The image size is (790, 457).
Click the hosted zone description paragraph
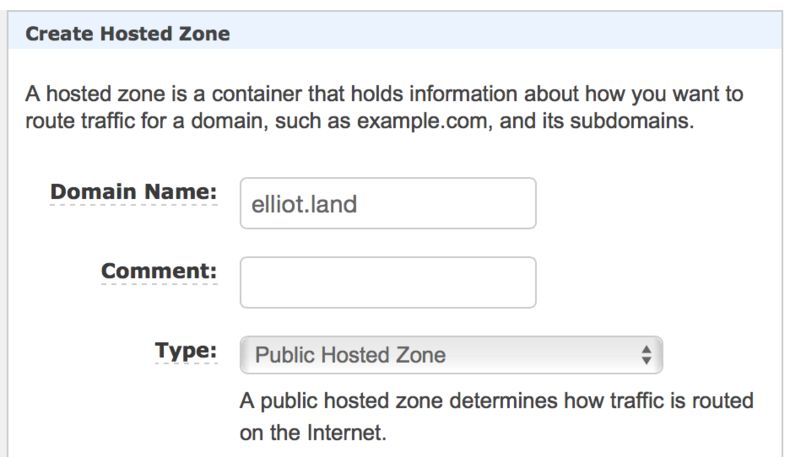(x=385, y=111)
